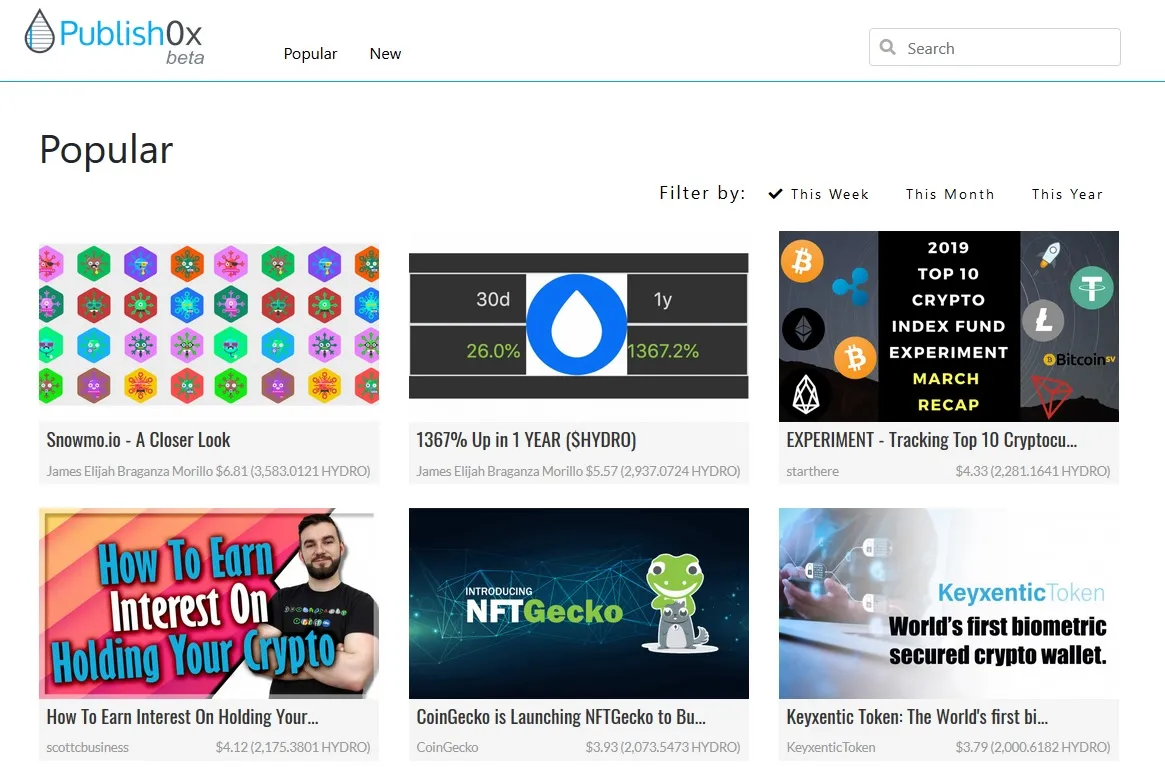Visit author starthere's profile
Viewport: 1165px width, 767px height.
812,471
